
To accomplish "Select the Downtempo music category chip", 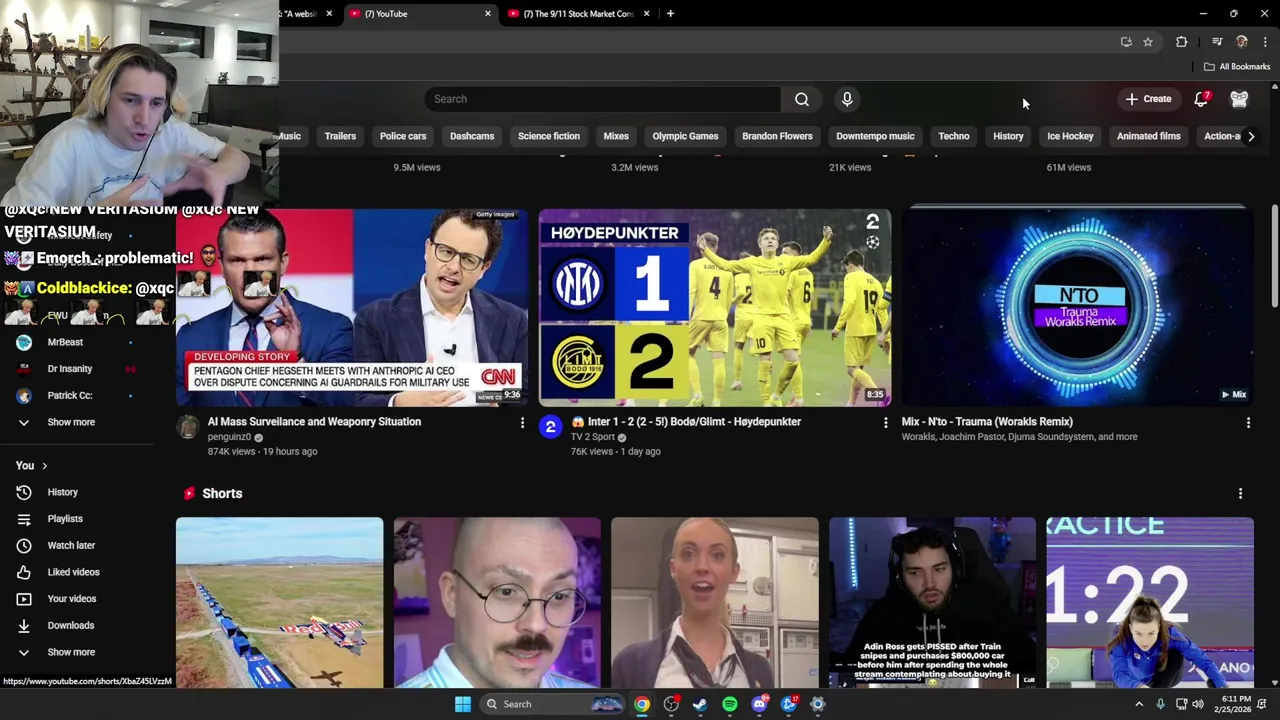I will tap(875, 136).
